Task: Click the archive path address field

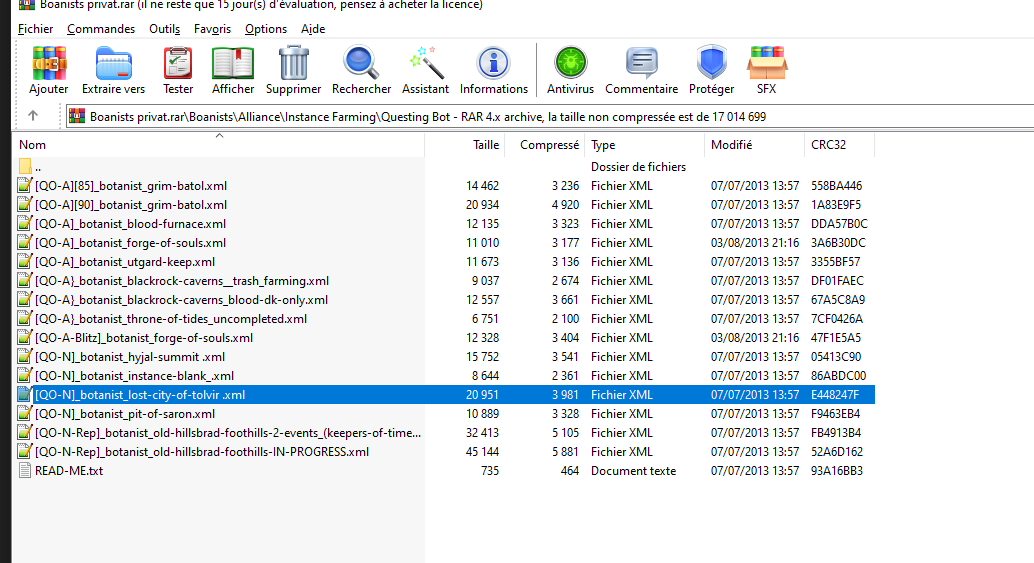Action: 550,117
